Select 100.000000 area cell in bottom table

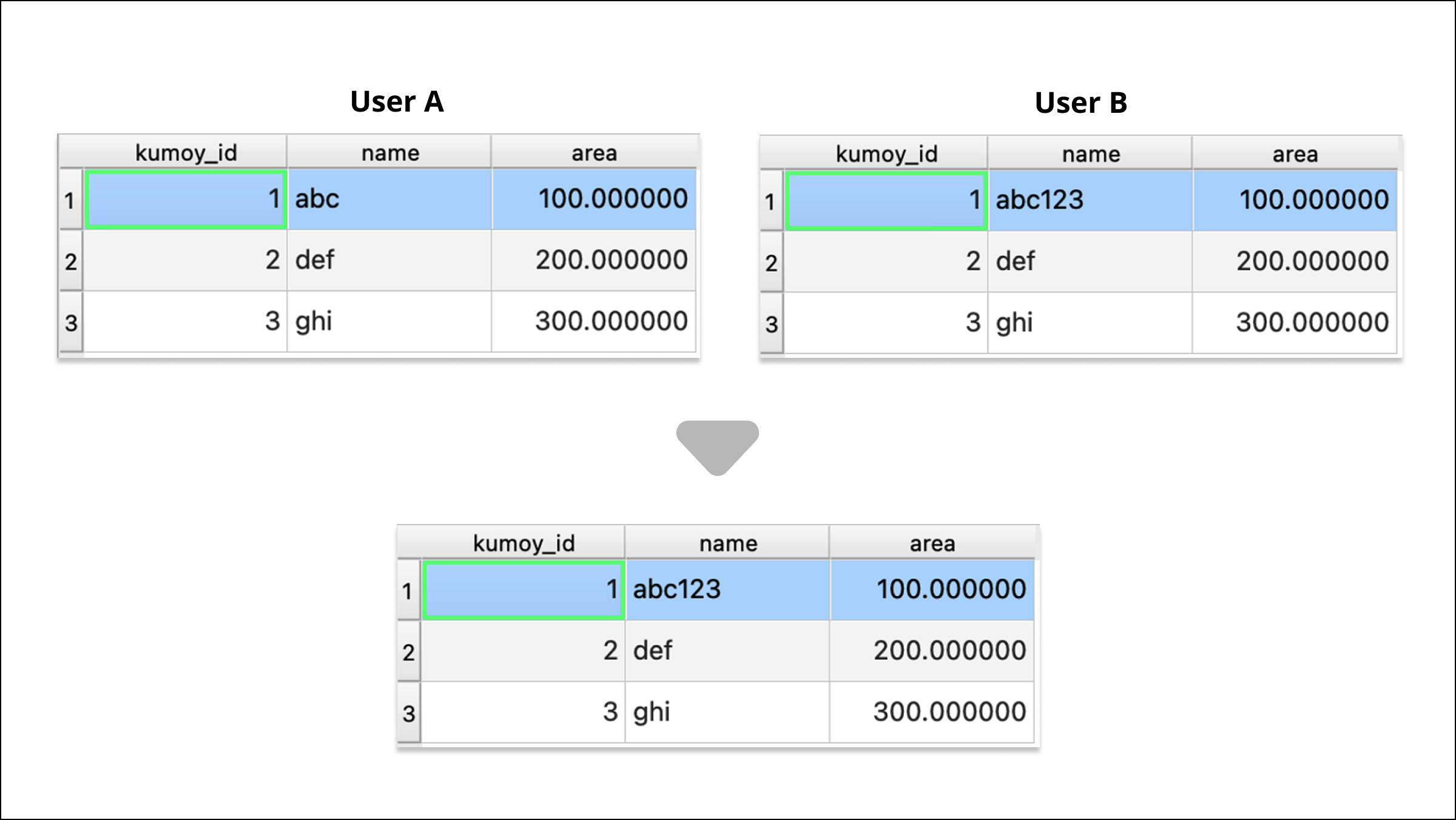[x=932, y=590]
